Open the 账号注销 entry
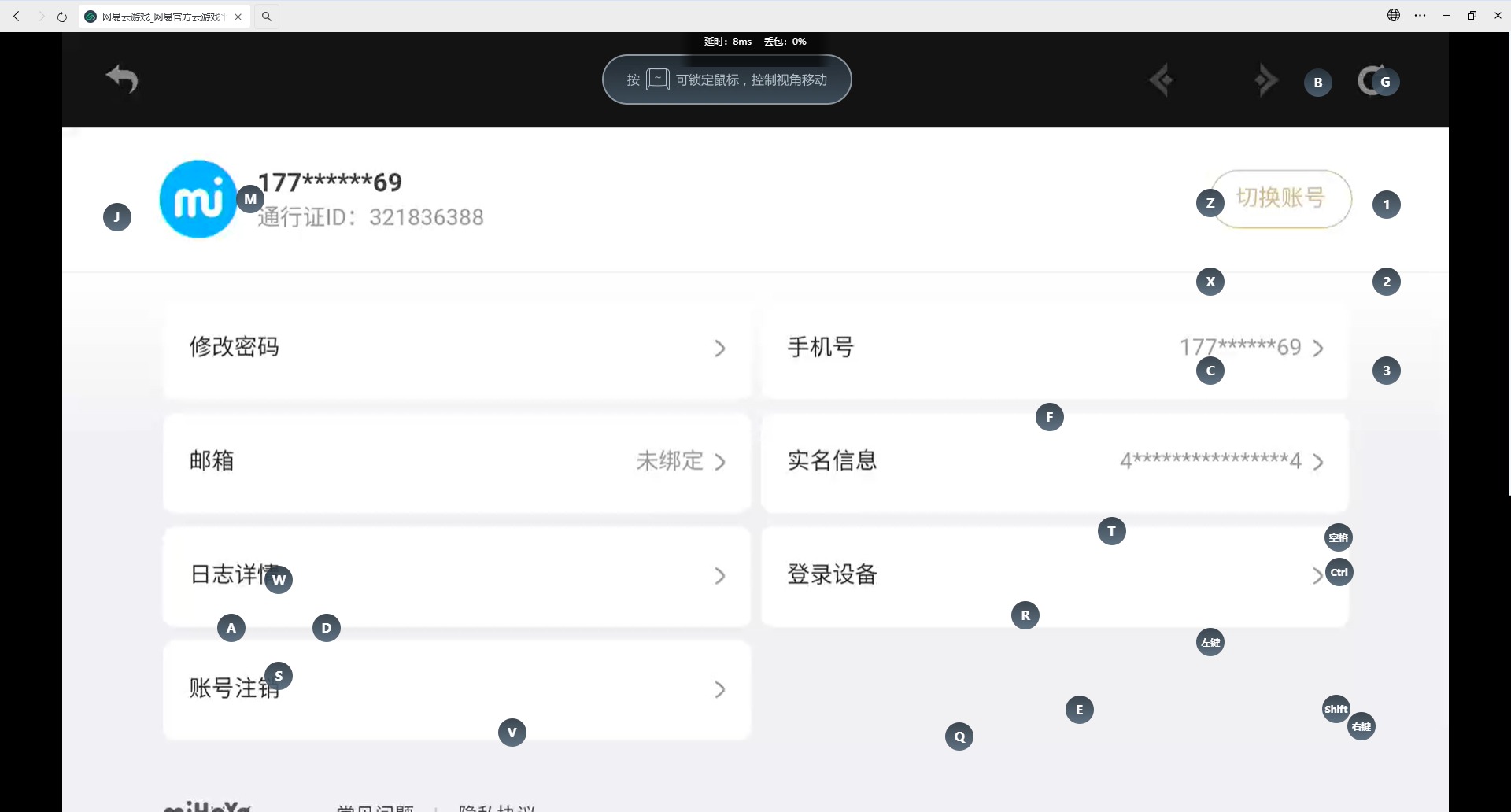The width and height of the screenshot is (1511, 812). pos(457,690)
